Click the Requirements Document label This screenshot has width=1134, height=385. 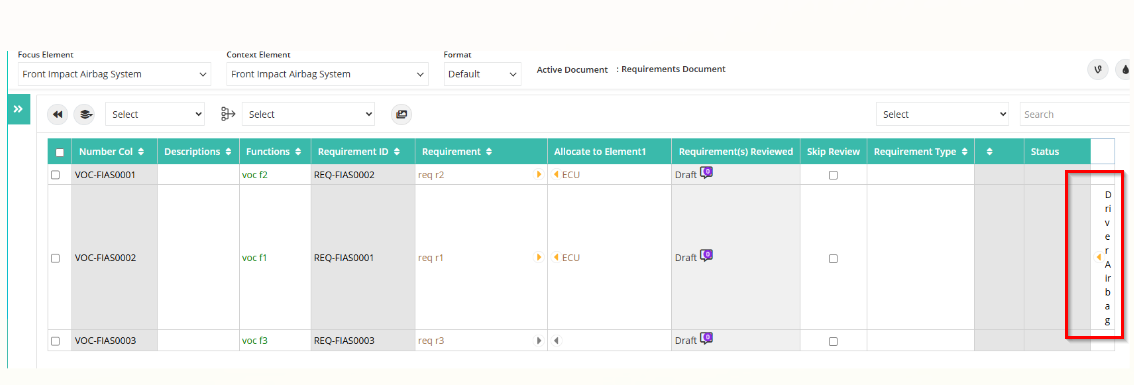pyautogui.click(x=673, y=69)
